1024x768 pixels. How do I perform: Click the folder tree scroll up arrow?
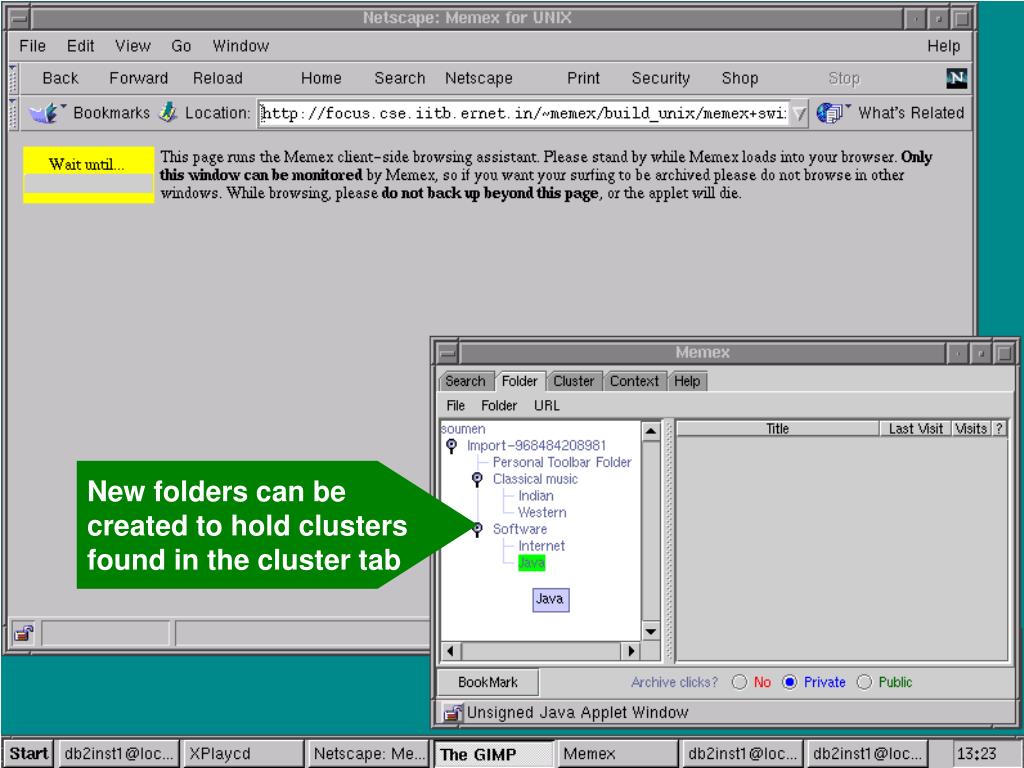point(650,431)
